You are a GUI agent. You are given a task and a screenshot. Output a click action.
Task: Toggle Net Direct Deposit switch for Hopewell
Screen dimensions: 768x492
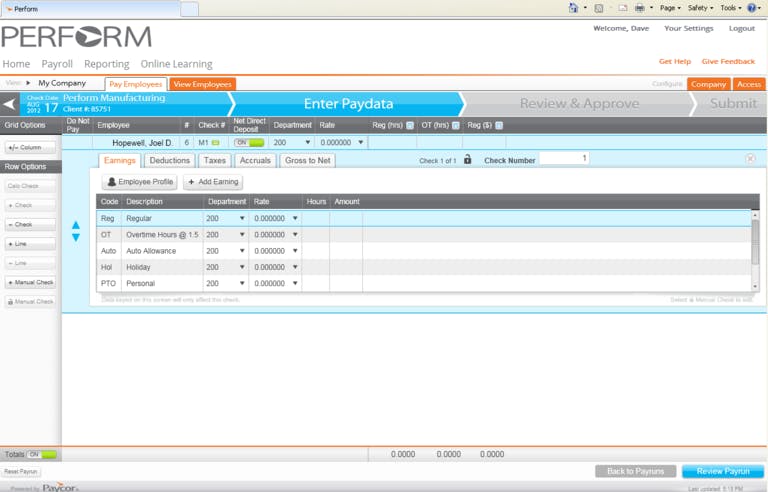click(x=249, y=143)
